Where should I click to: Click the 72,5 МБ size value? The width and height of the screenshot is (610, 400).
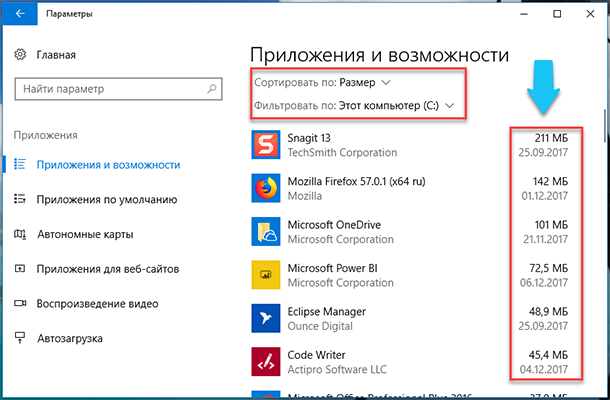coord(549,268)
